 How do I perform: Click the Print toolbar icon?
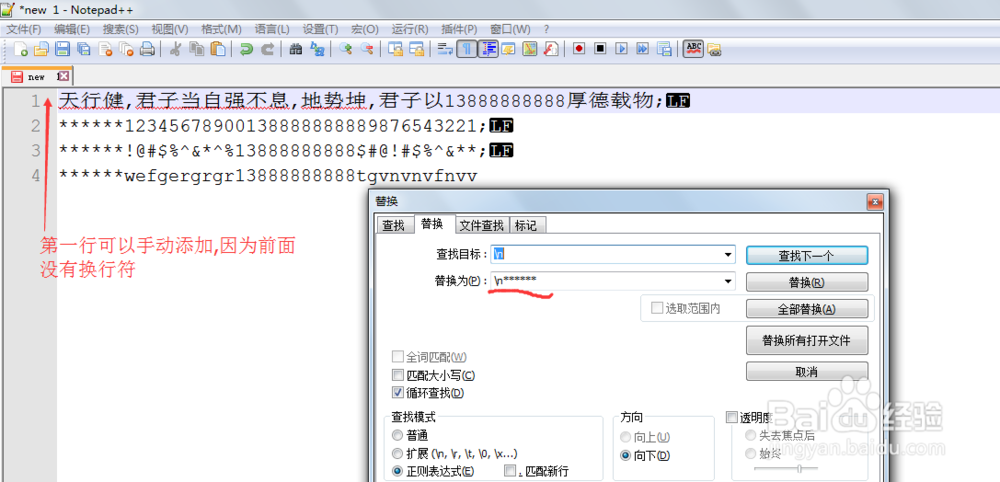tap(147, 49)
